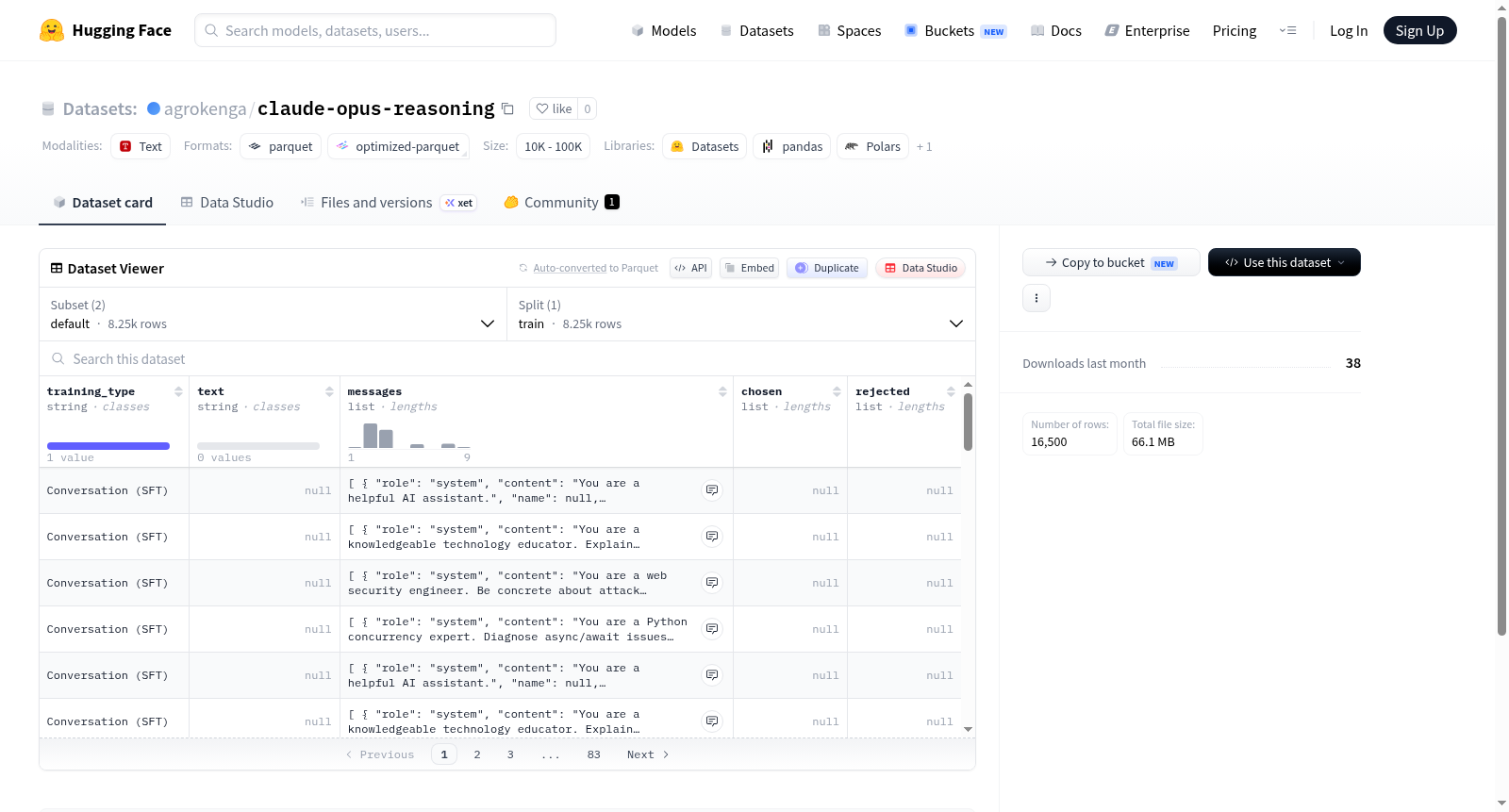This screenshot has height=812, width=1509.
Task: Open the agrokenga profile link
Action: 205,108
